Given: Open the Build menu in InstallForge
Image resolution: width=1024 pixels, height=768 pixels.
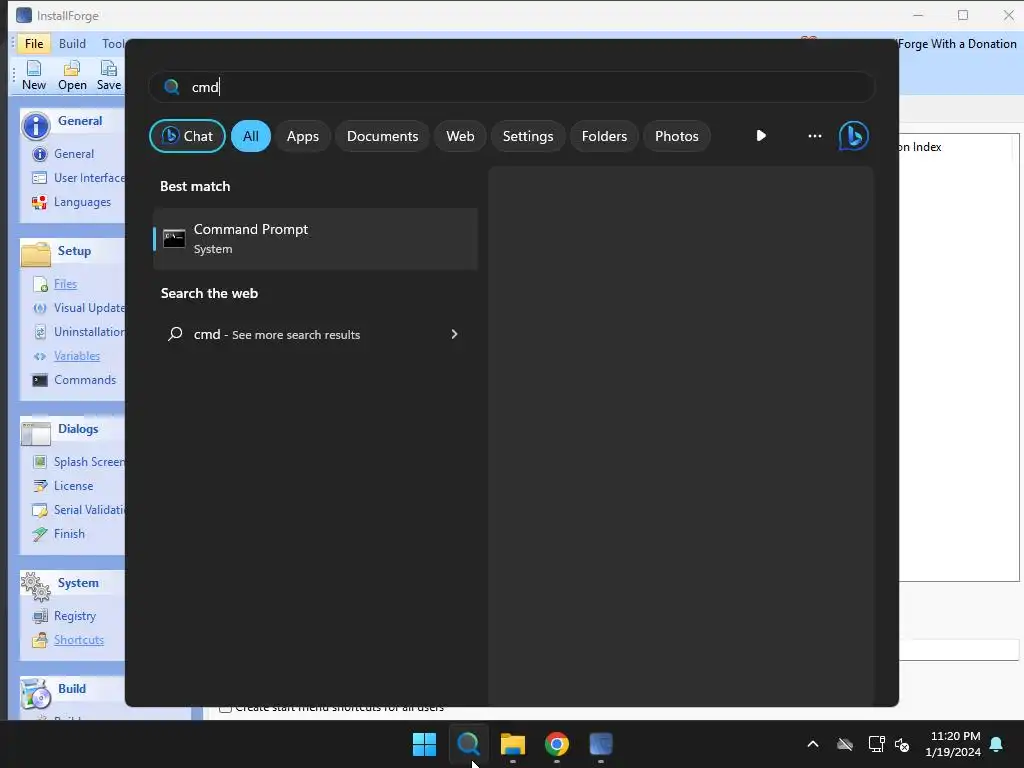Looking at the screenshot, I should 72,44.
